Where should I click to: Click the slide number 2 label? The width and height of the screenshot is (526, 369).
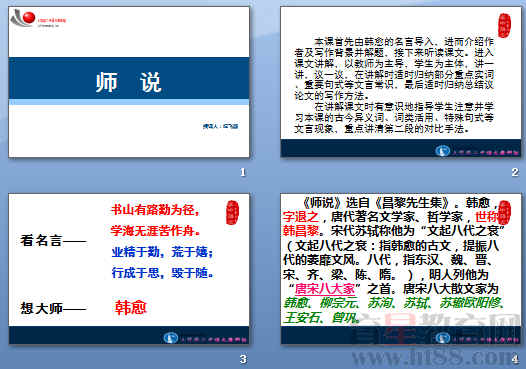point(515,172)
